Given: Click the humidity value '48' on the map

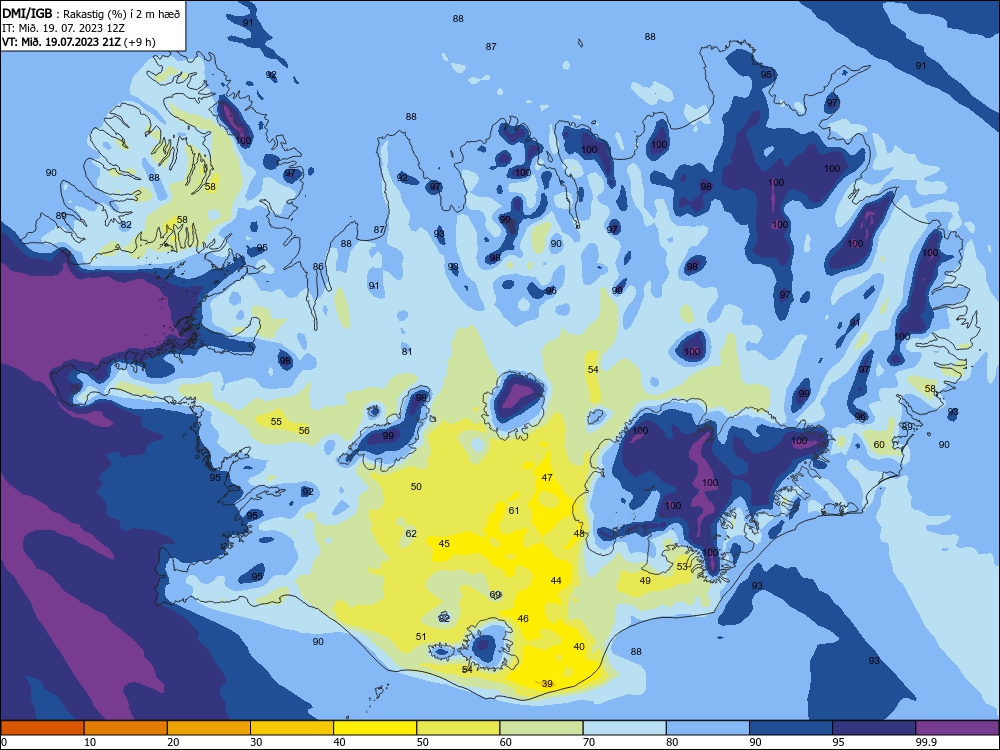Looking at the screenshot, I should (x=579, y=533).
